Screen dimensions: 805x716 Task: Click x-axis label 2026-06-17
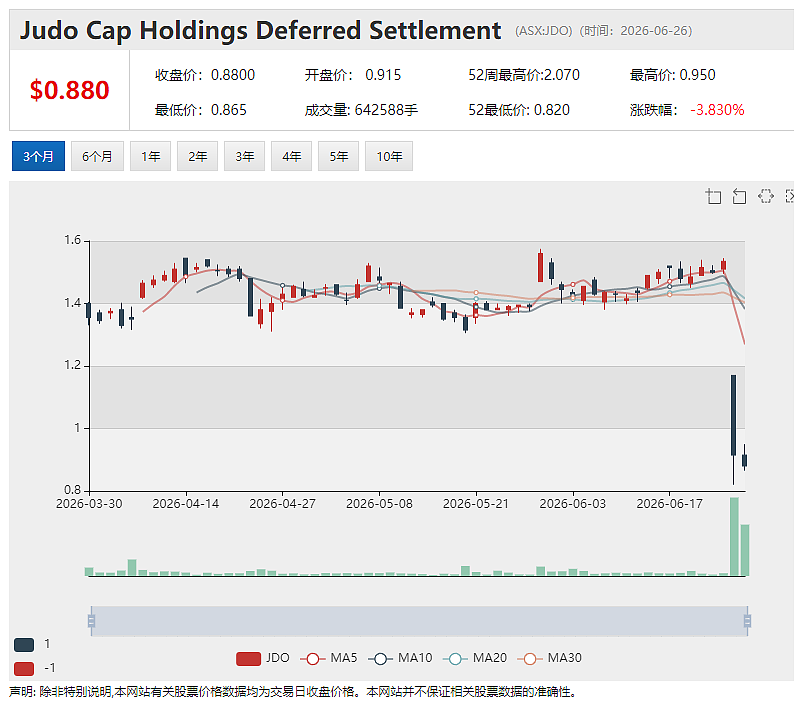coord(669,504)
